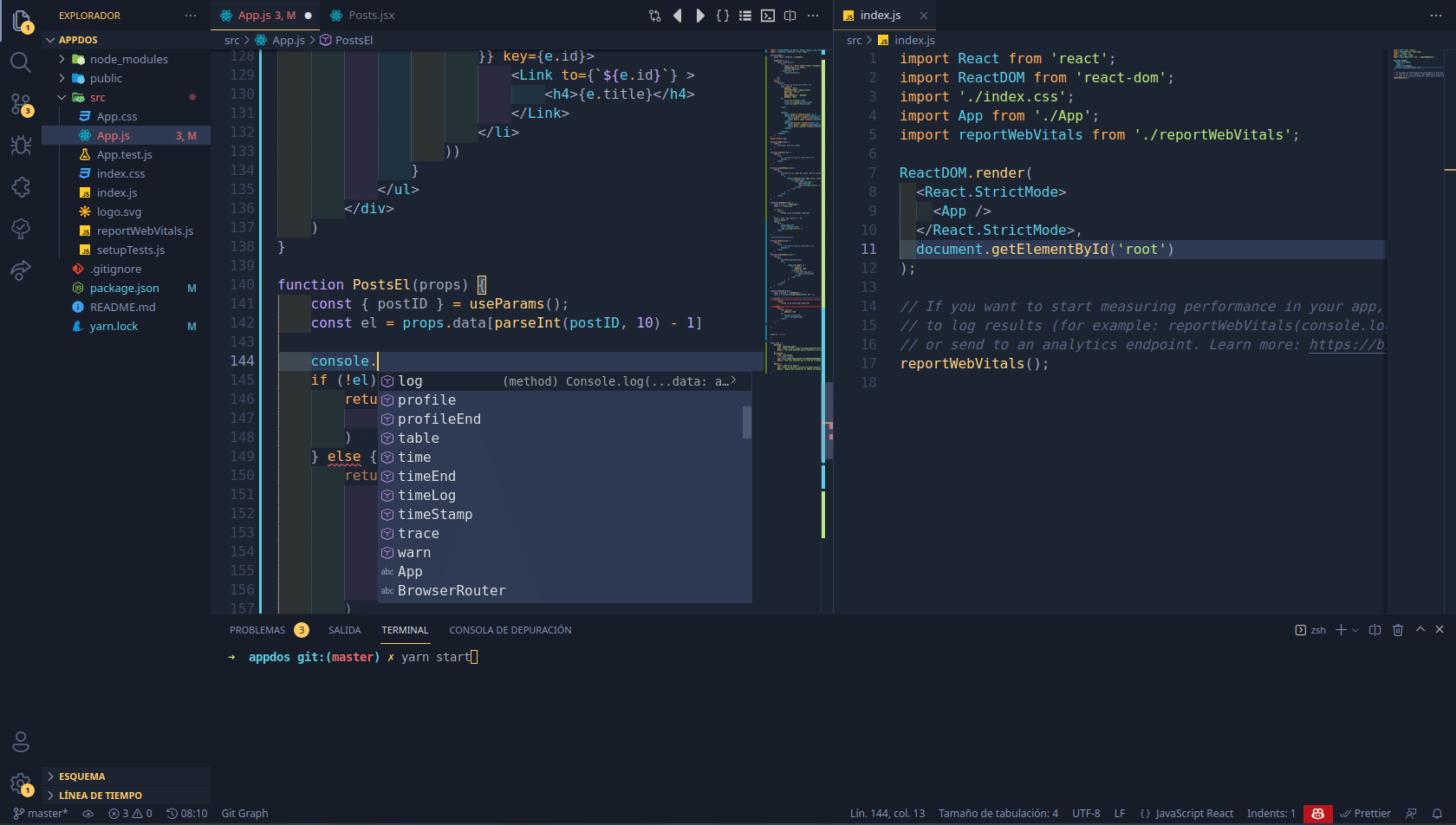The height and width of the screenshot is (825, 1456).
Task: Open the Source Control view
Action: pos(20,103)
